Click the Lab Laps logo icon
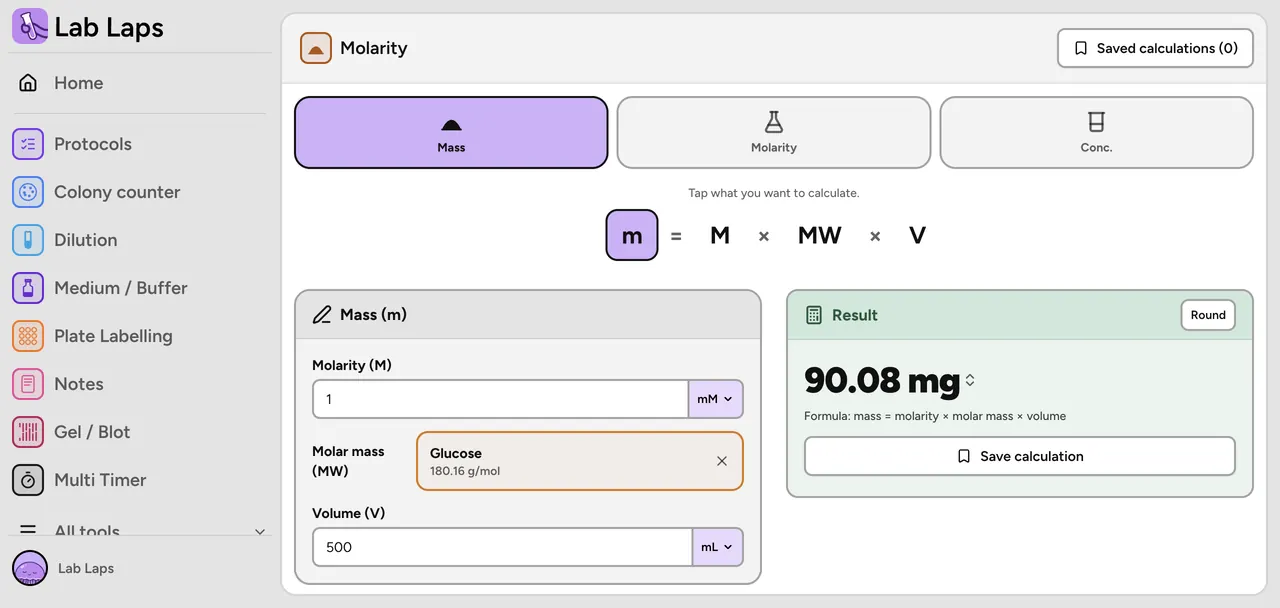This screenshot has height=608, width=1280. pyautogui.click(x=30, y=26)
